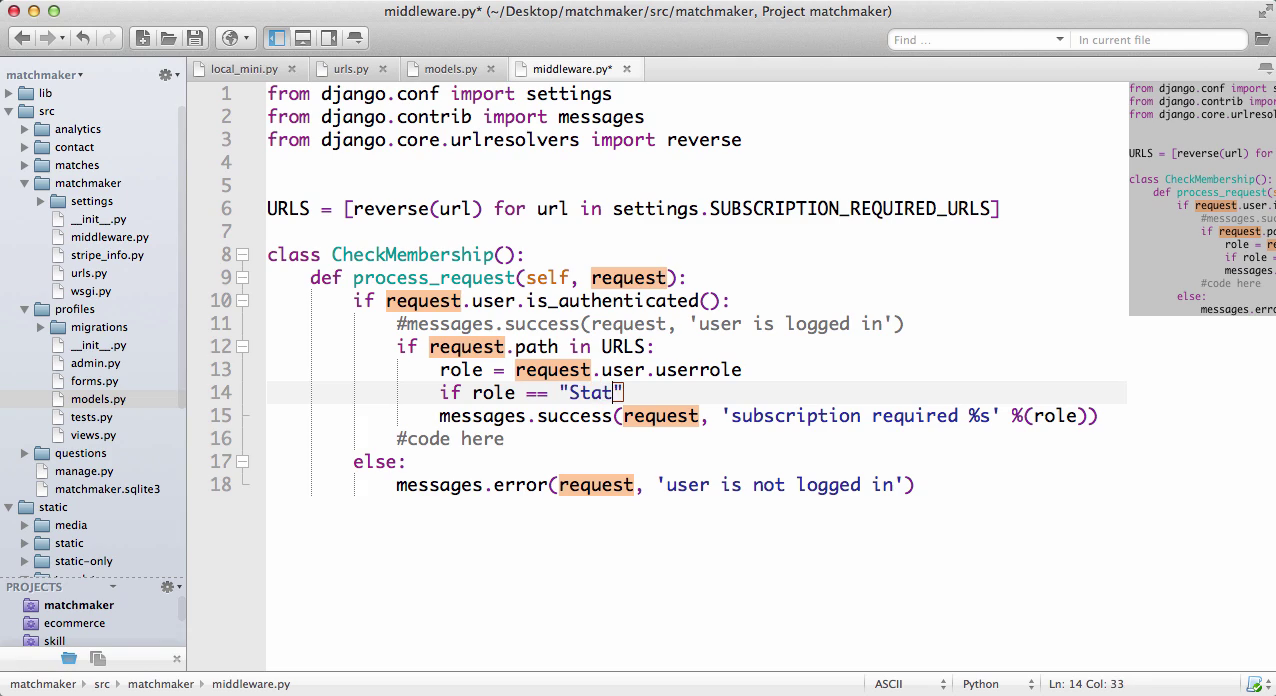Close the models.py tab
1276x696 pixels.
coord(490,69)
